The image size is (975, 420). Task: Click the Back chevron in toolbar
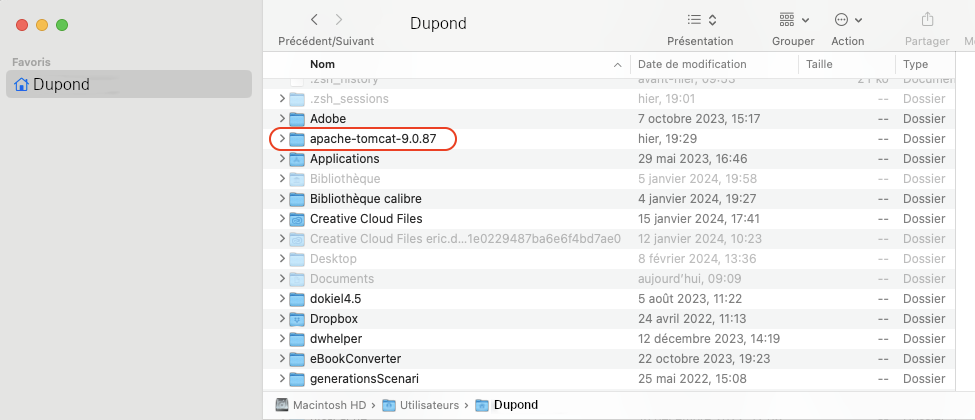(315, 20)
